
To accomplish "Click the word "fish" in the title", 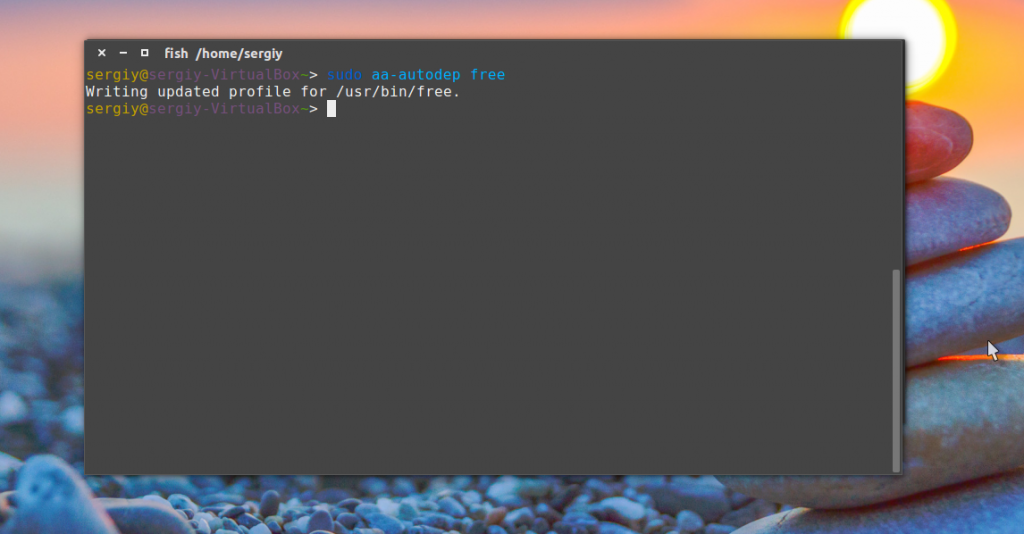I will tap(176, 54).
